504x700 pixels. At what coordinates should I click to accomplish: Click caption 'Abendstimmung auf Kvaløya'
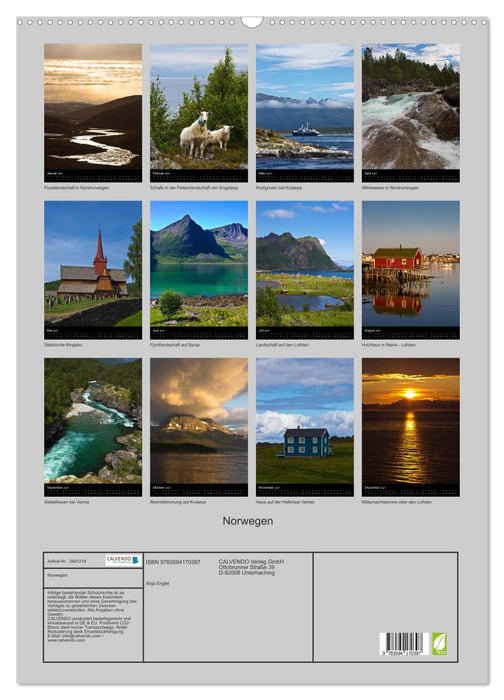point(178,502)
